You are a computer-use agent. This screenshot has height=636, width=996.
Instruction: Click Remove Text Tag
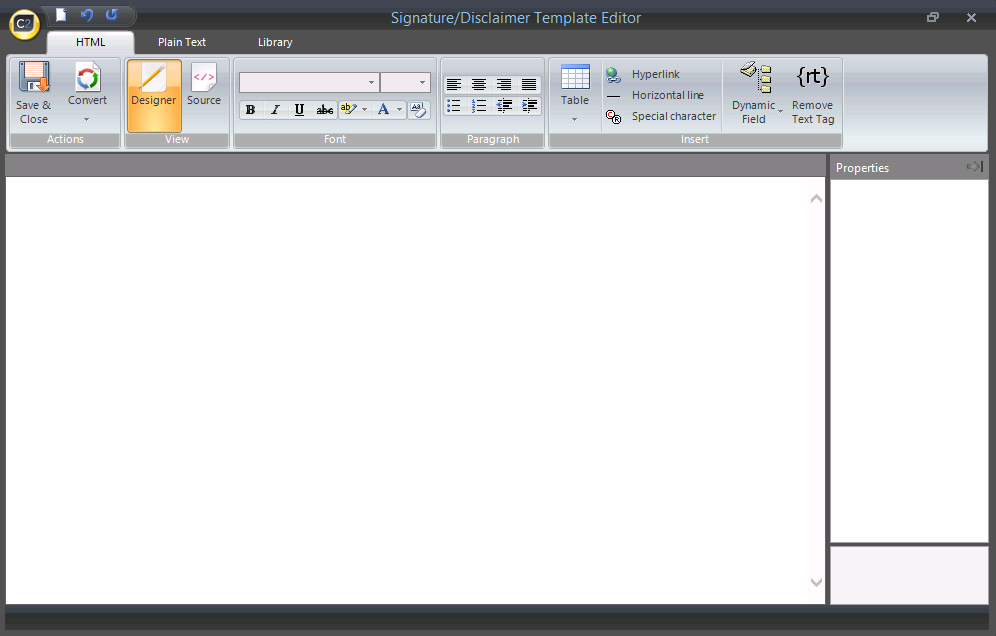tap(813, 93)
